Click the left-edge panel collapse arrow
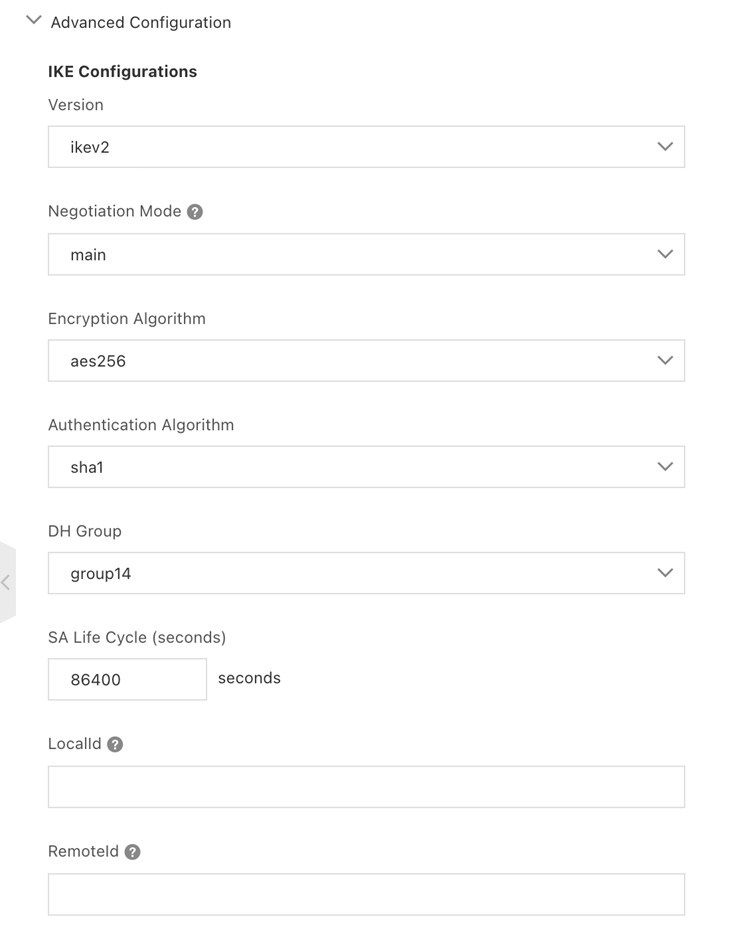This screenshot has height=927, width=750. 6,582
